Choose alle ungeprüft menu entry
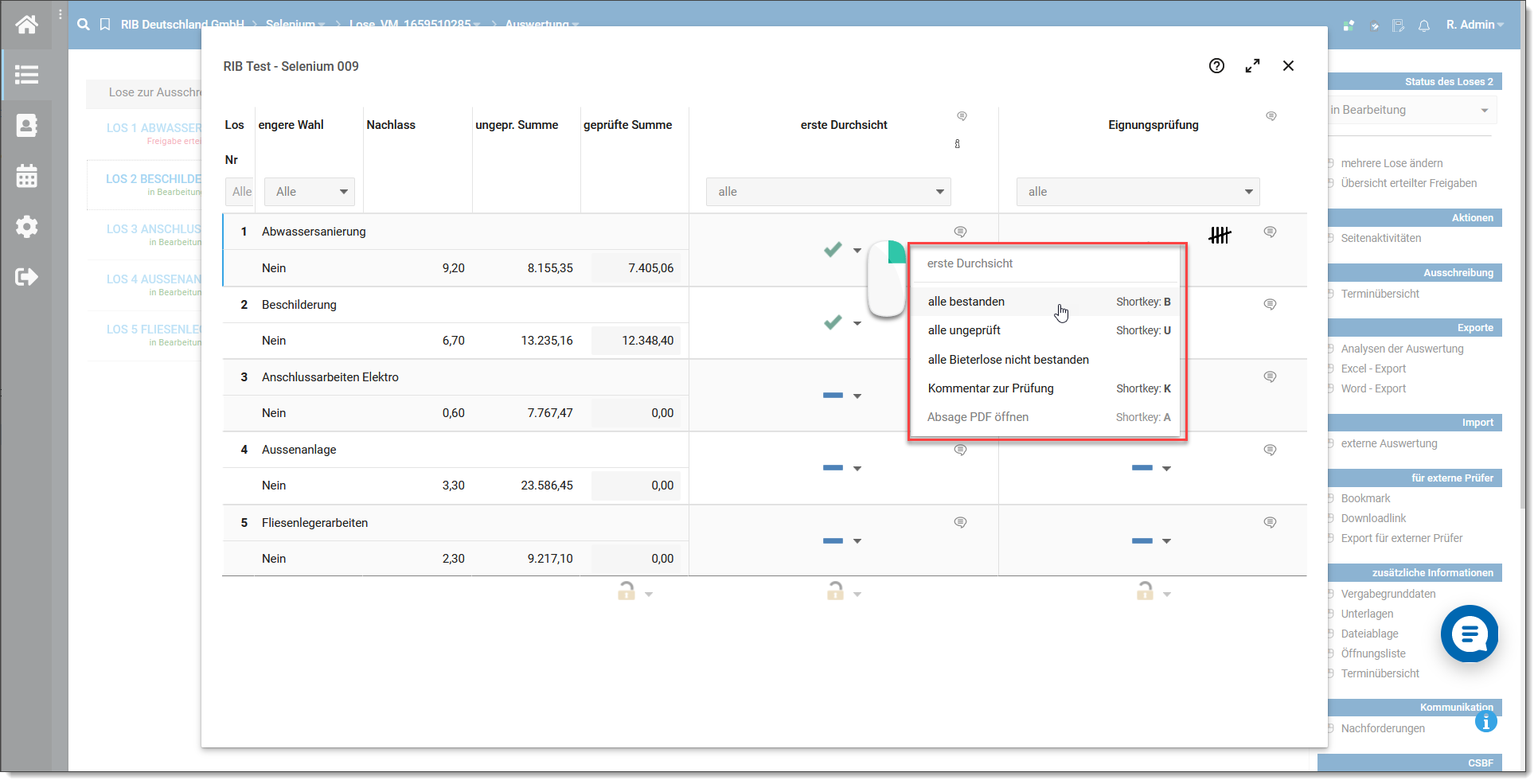The image size is (1538, 784). point(1048,330)
